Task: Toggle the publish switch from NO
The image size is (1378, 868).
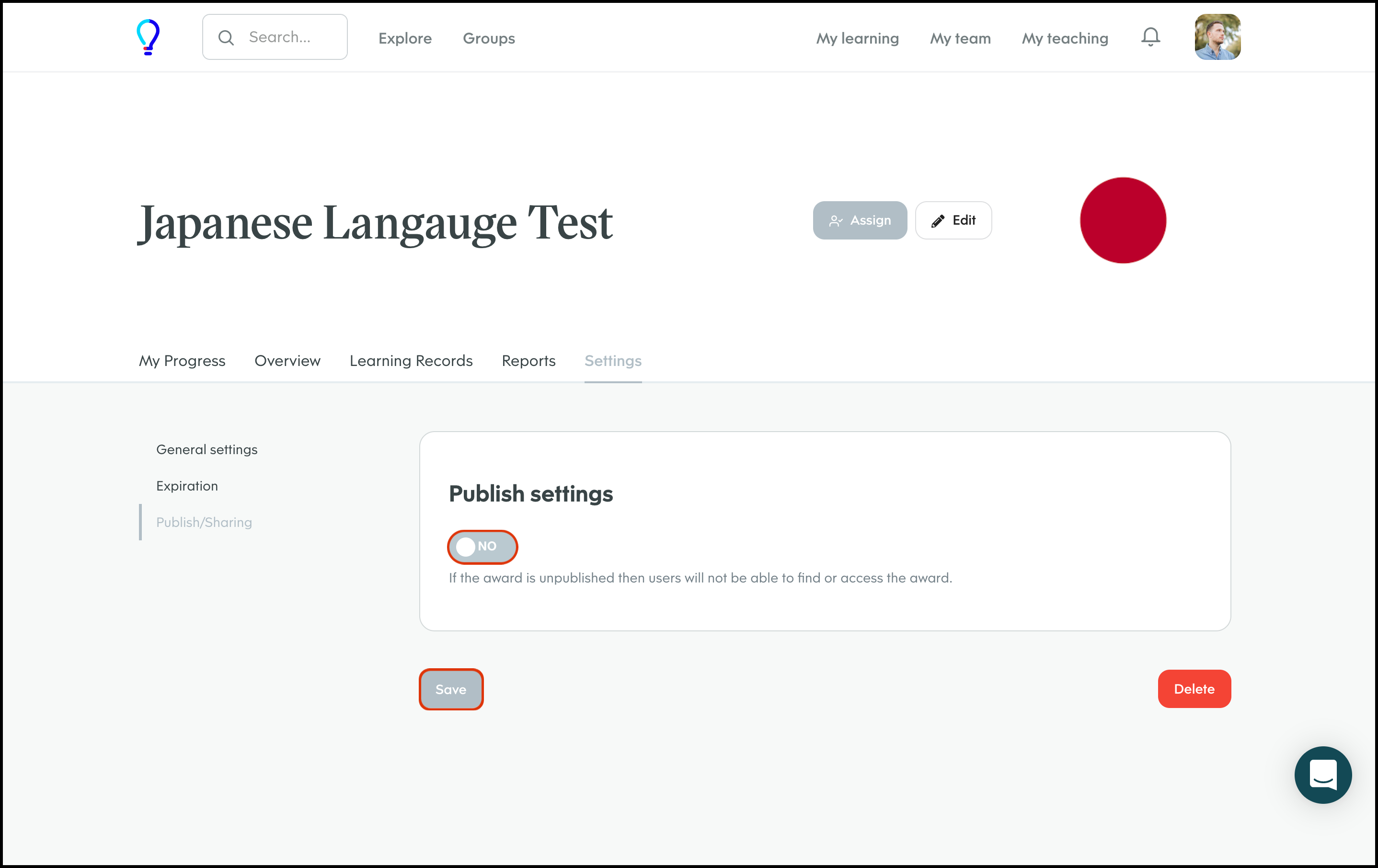Action: pos(482,547)
